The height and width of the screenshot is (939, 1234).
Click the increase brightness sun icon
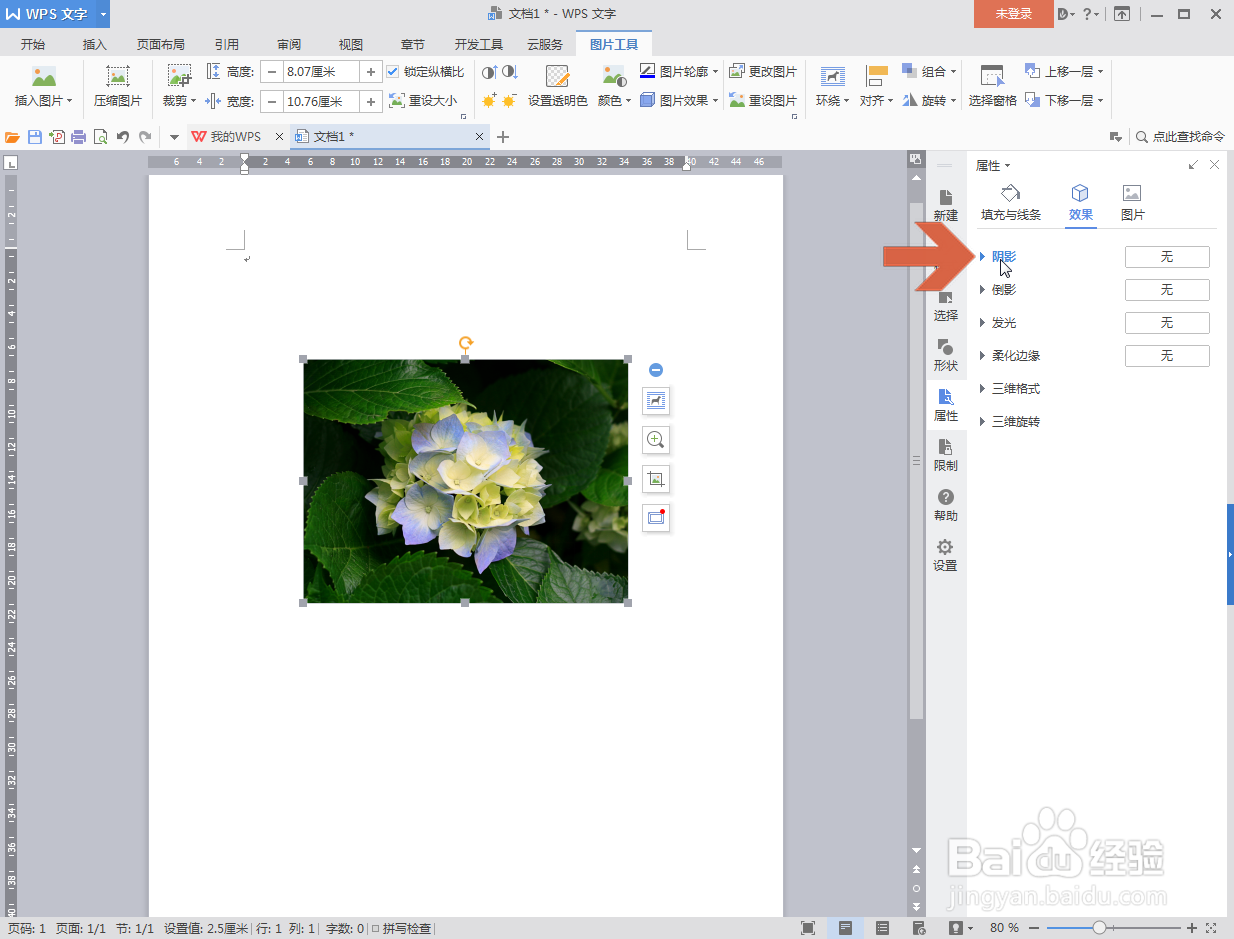(490, 101)
